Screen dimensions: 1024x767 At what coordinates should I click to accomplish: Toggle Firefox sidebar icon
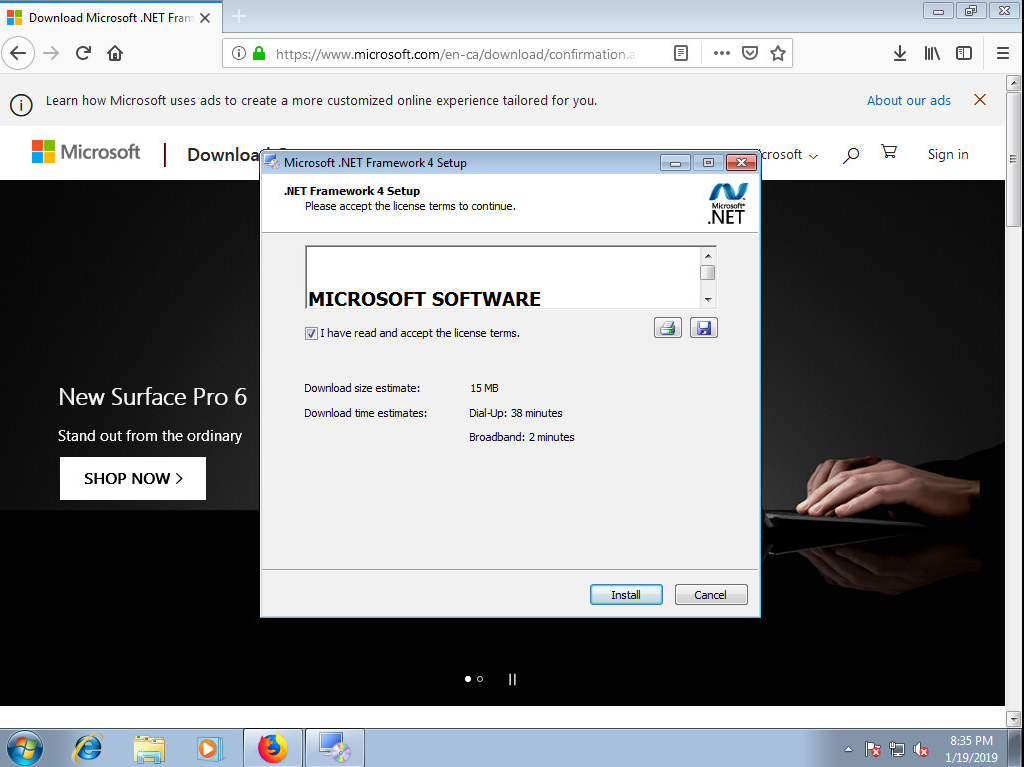coord(964,54)
